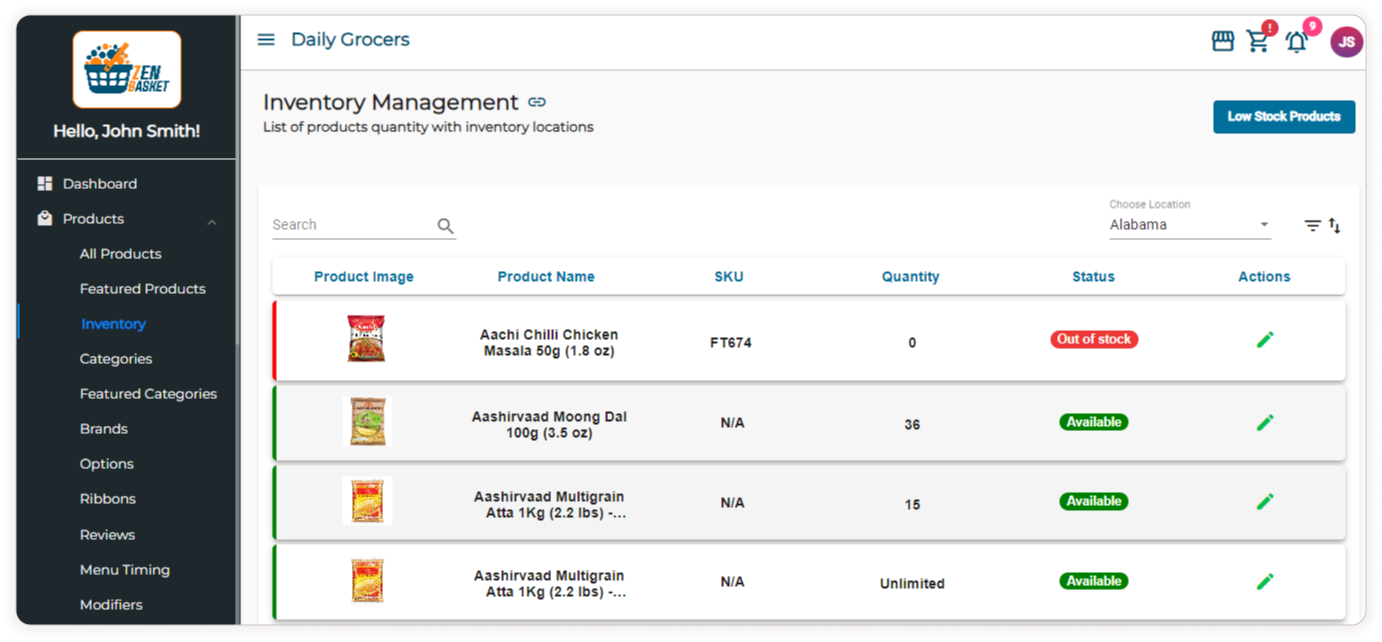Open the notifications bell

tap(1296, 42)
